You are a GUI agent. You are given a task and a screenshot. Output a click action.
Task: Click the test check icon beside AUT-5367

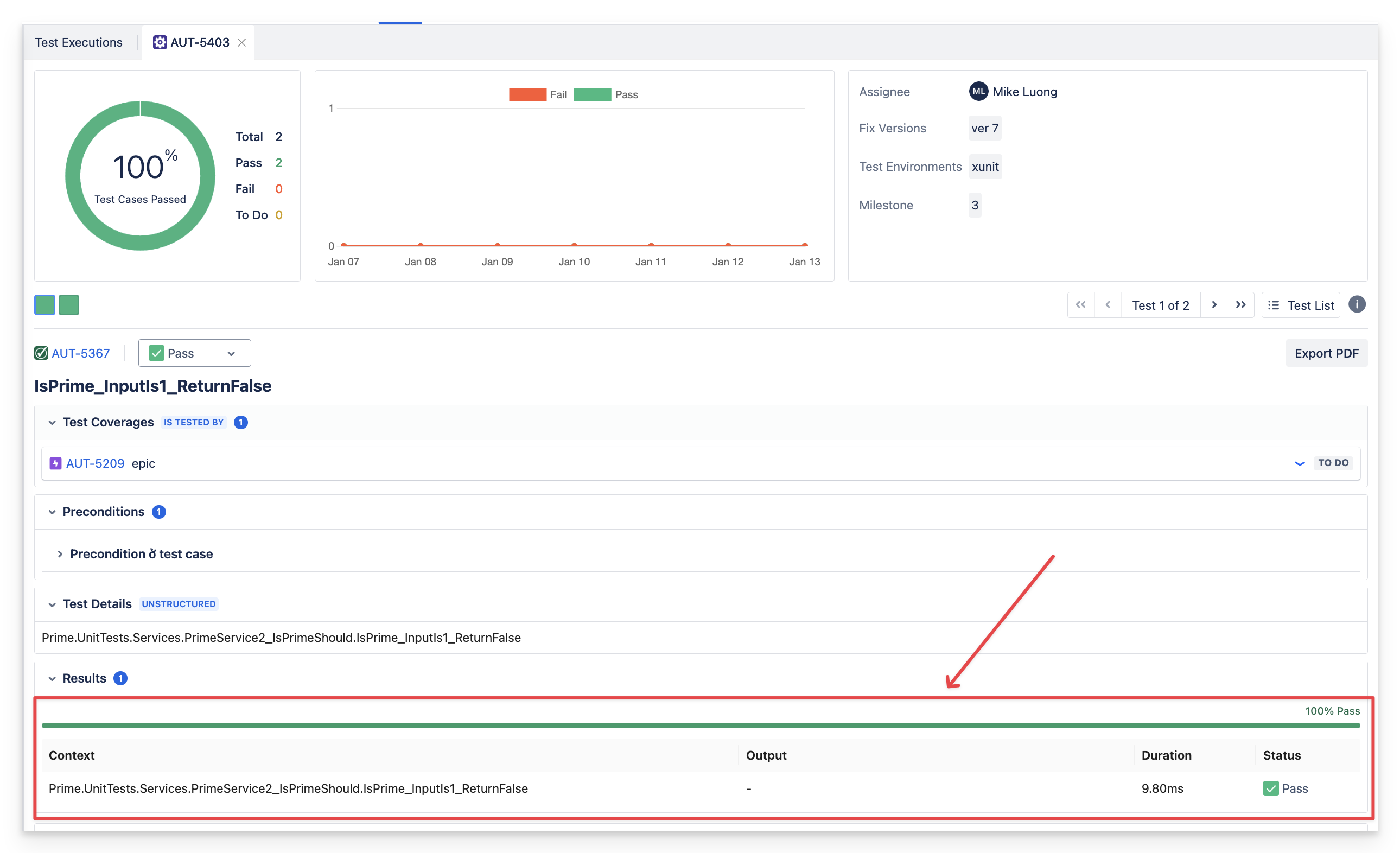pyautogui.click(x=41, y=353)
